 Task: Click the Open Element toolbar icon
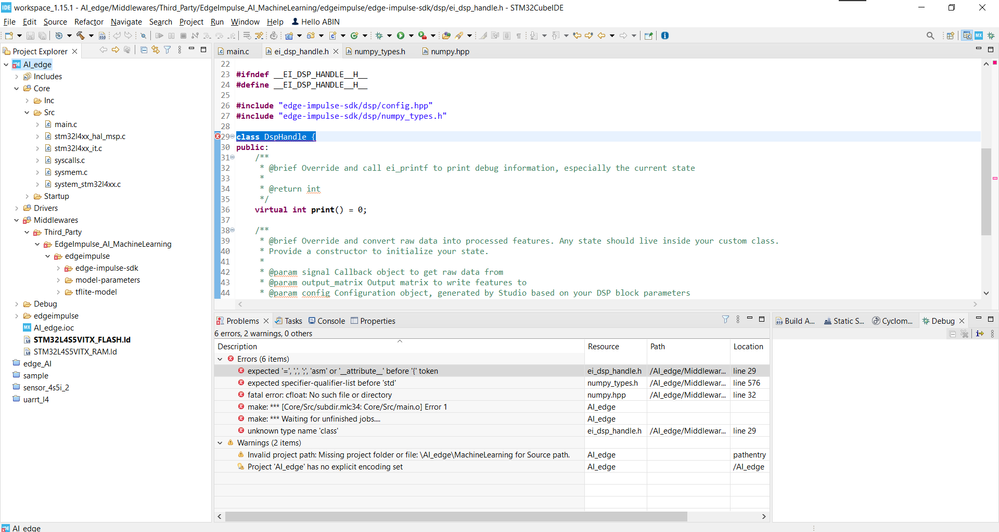[x=446, y=36]
